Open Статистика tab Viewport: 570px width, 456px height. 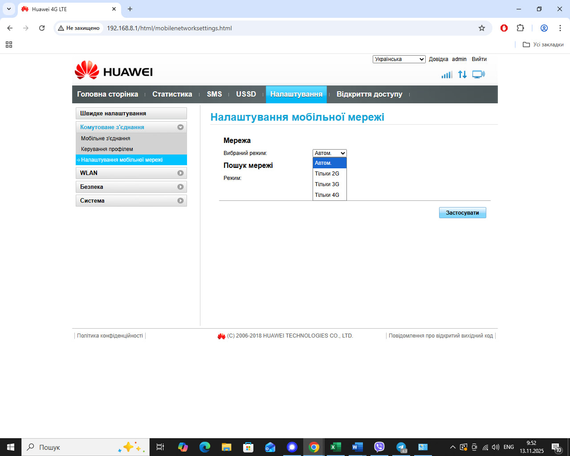coord(172,94)
